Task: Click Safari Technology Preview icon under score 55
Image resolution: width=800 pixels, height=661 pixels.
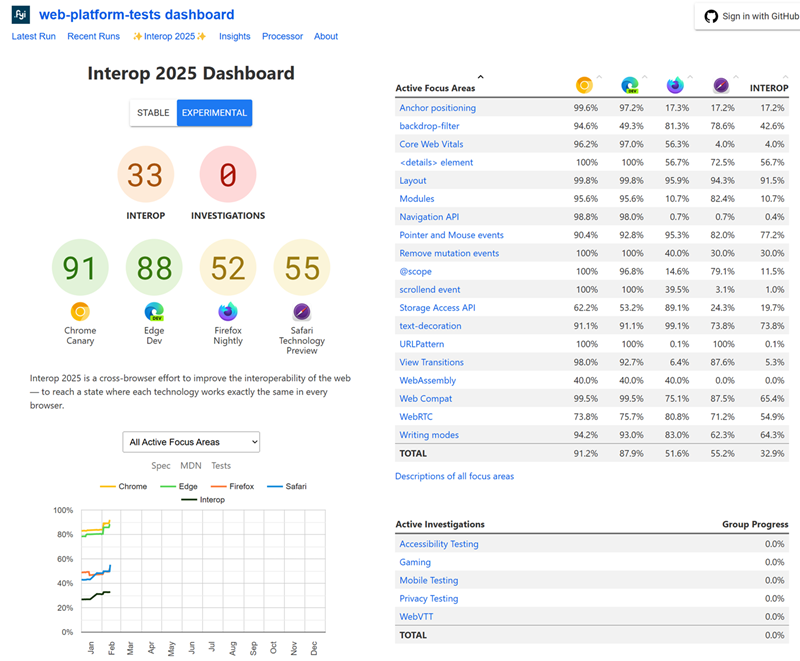Action: pyautogui.click(x=302, y=311)
